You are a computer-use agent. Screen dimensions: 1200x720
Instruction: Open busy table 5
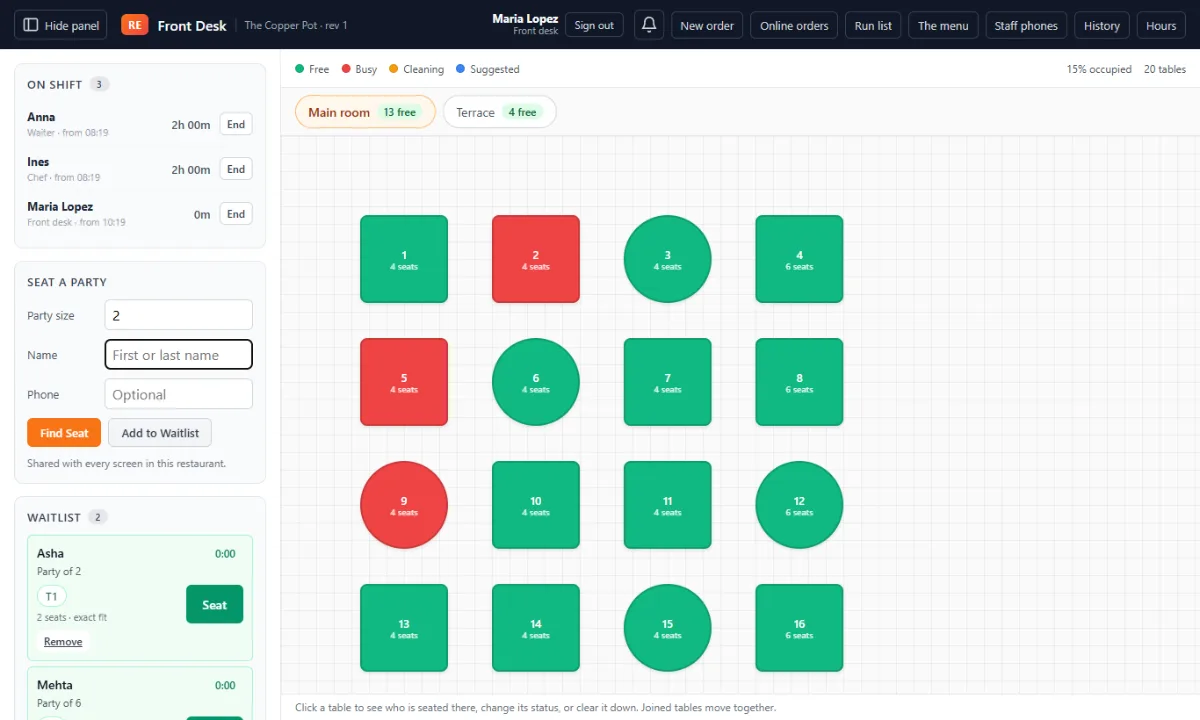click(404, 382)
